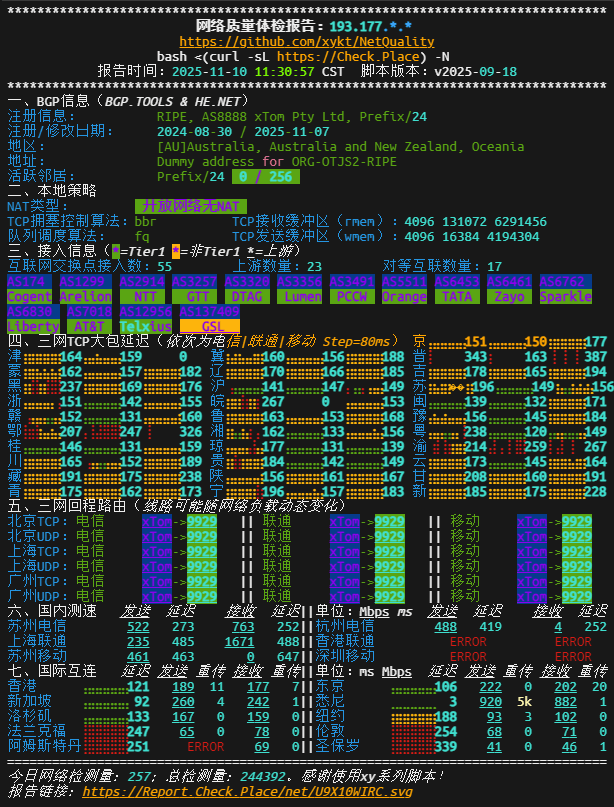Click the 5k retransmit value for Sydney
The width and height of the screenshot is (614, 807).
pos(524,702)
